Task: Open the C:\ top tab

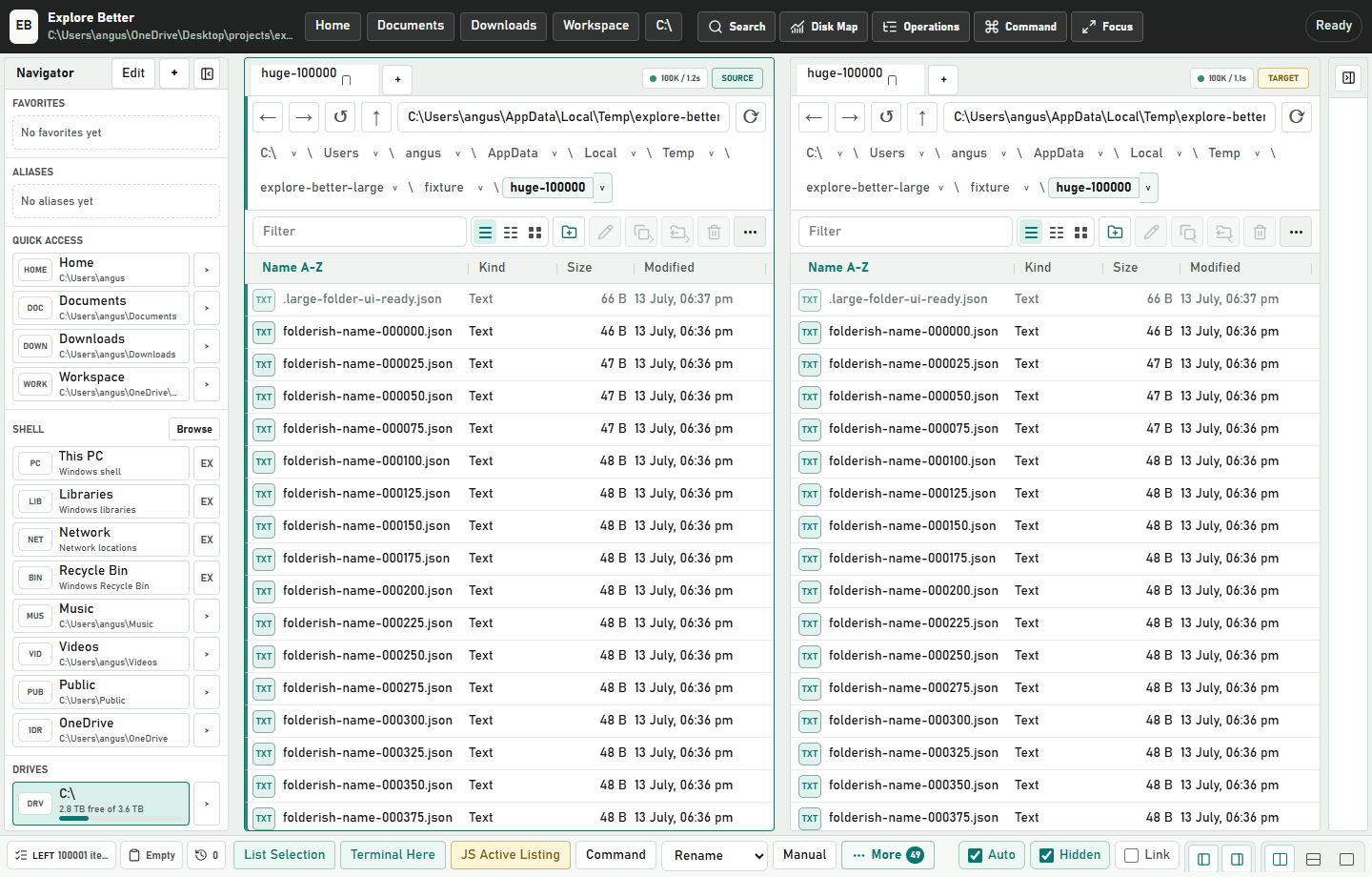Action: point(664,26)
